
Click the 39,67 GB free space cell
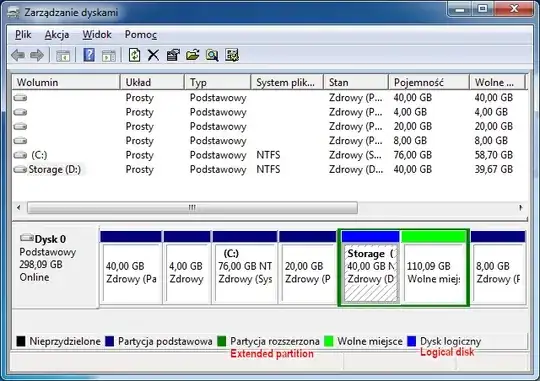[x=494, y=169]
